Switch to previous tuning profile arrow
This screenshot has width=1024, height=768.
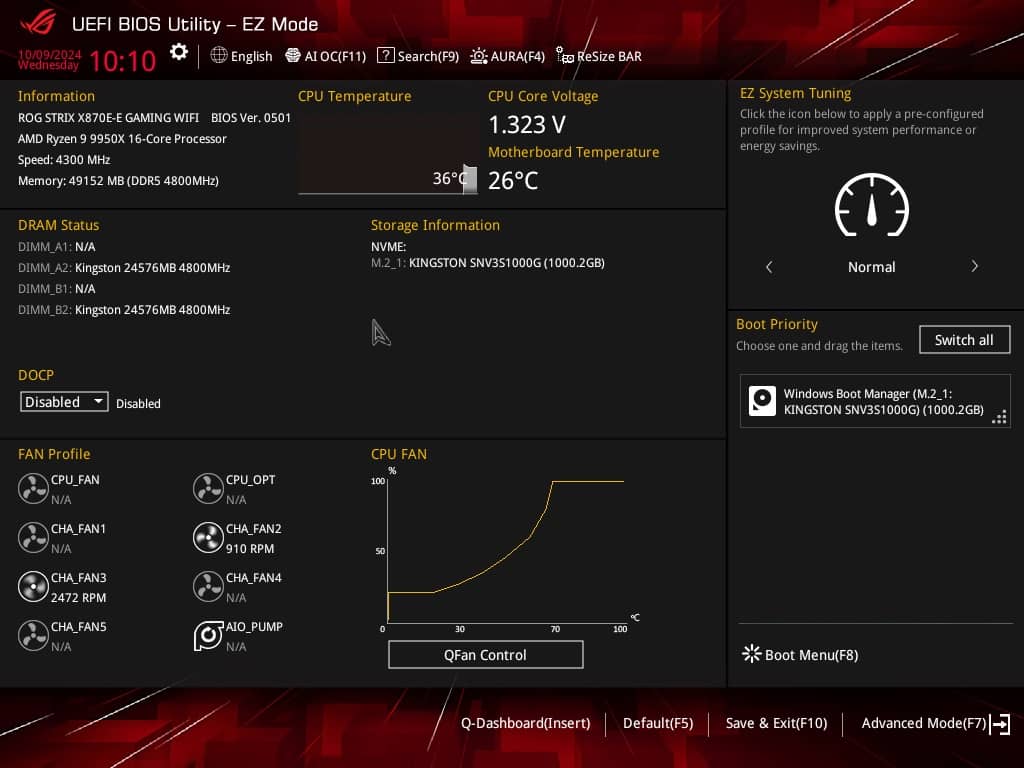pos(769,266)
